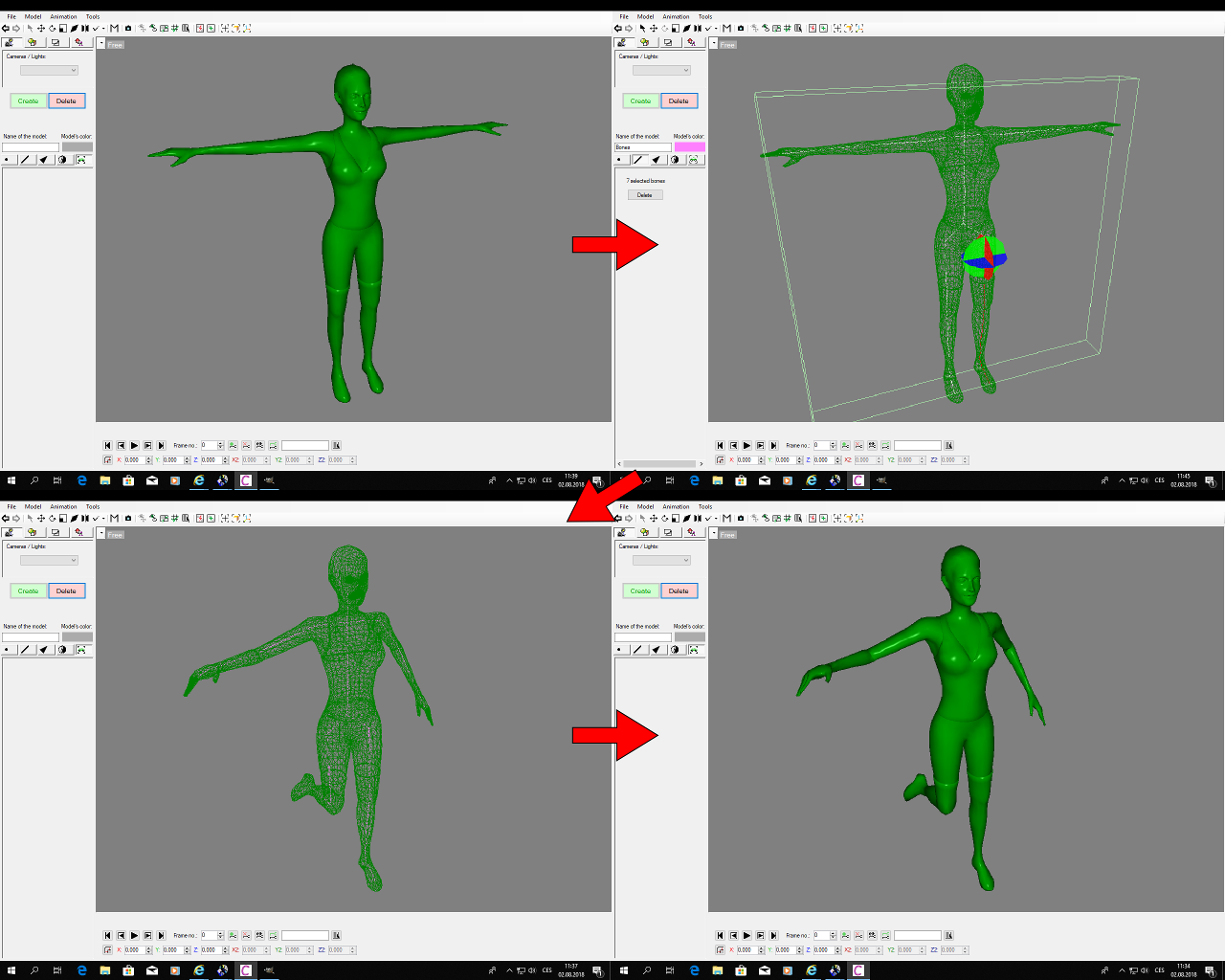This screenshot has width=1225, height=980.
Task: Open Cameras / Lights dropdown in top-left window
Action: (x=49, y=70)
